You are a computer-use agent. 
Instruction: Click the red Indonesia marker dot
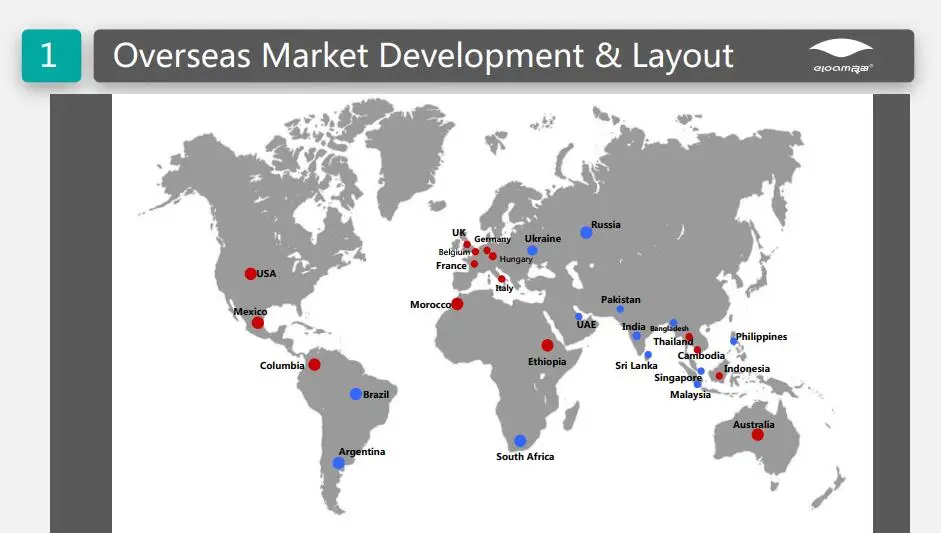[719, 376]
